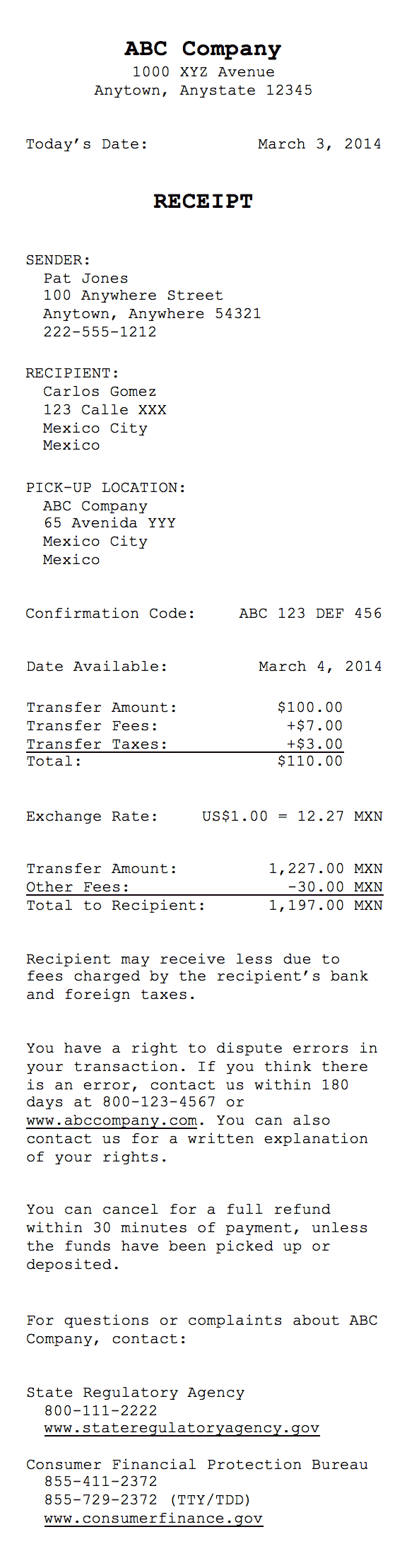Click the State Regulatory Agency phone 800-111-2222
The image size is (407, 1568).
100,1410
